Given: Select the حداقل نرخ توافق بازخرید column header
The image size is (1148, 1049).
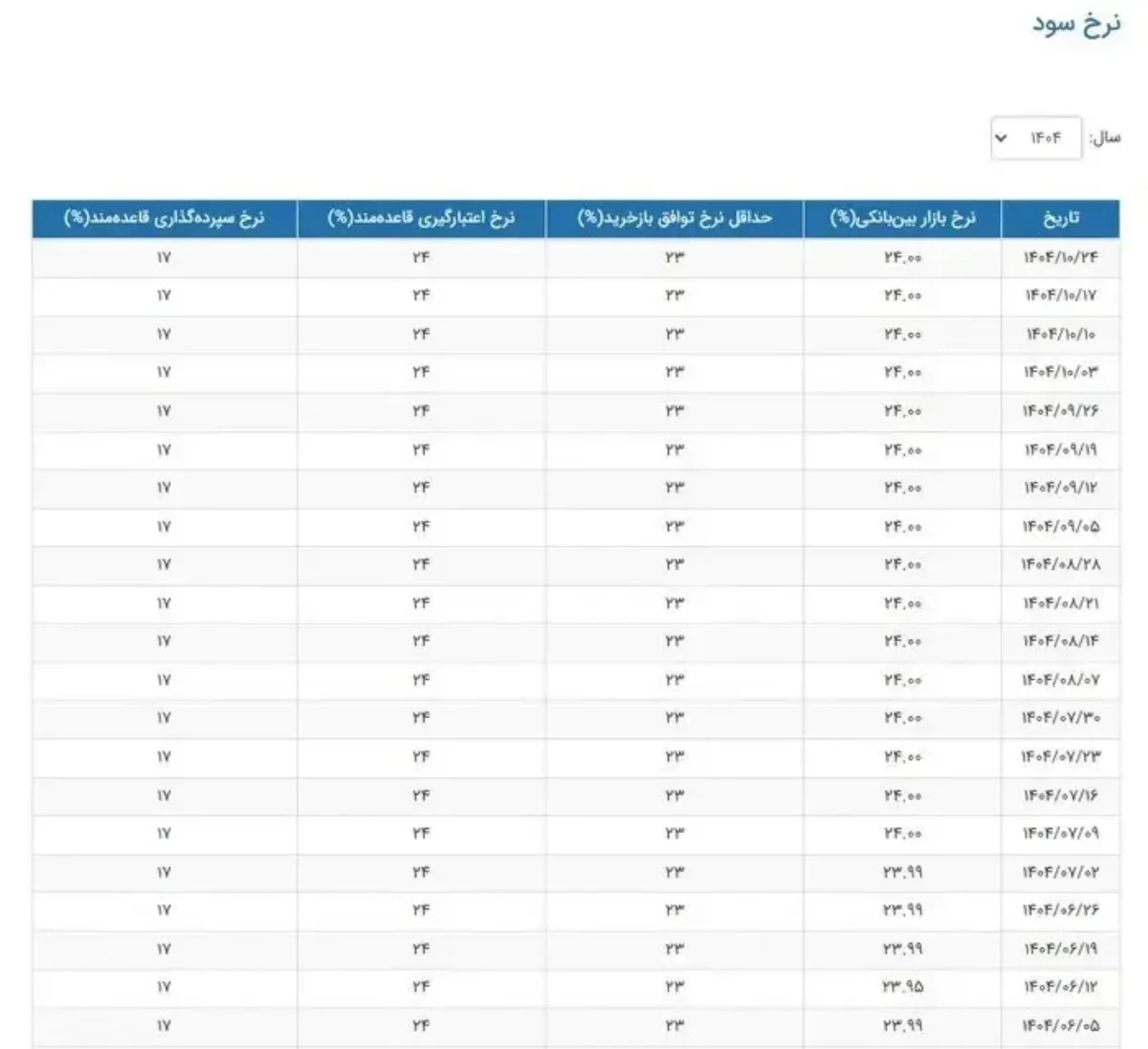Looking at the screenshot, I should click(674, 218).
